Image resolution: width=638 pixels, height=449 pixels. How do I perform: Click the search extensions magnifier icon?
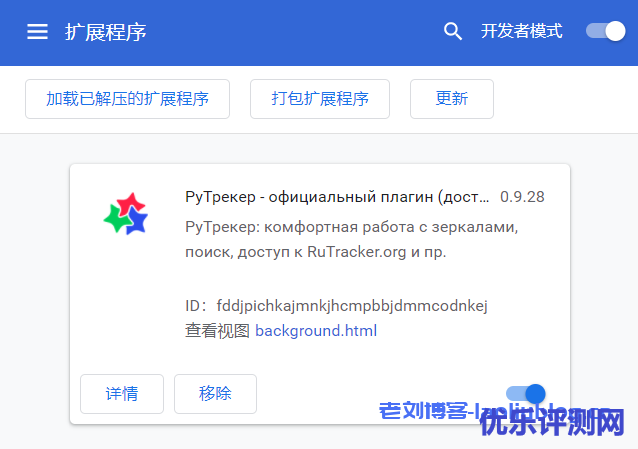click(453, 32)
